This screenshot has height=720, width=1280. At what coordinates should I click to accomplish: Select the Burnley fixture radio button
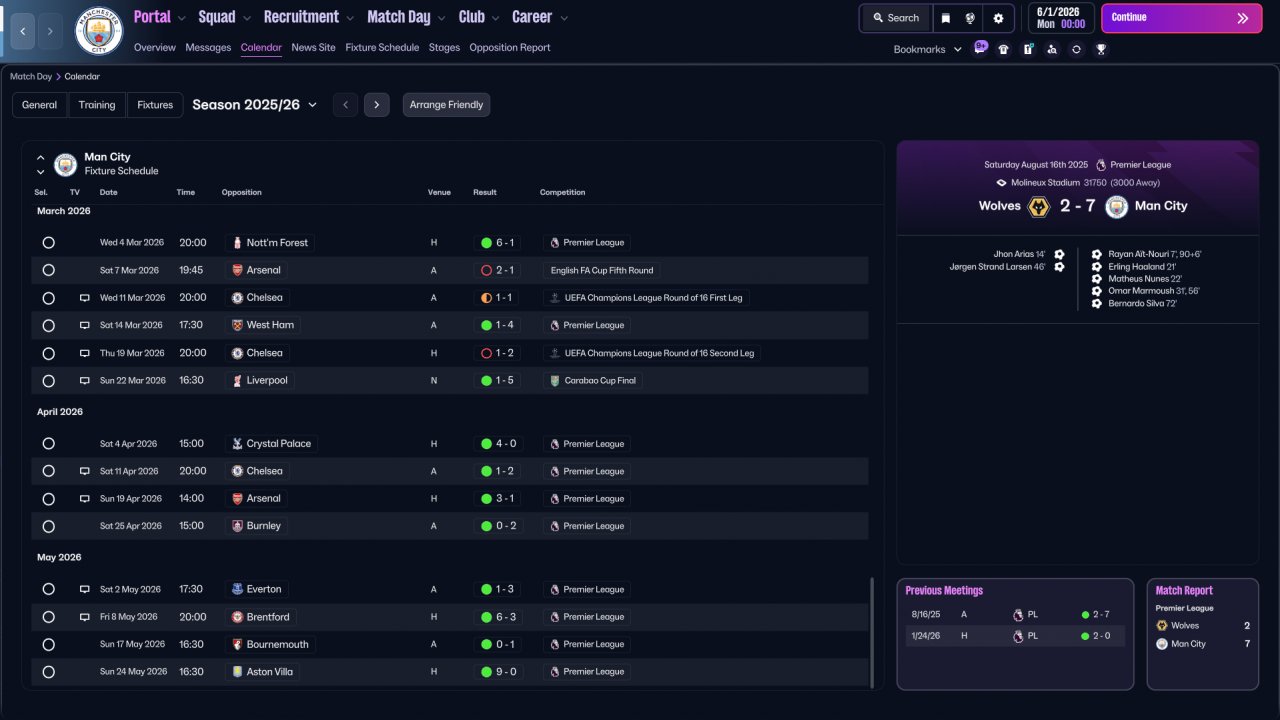[x=48, y=526]
